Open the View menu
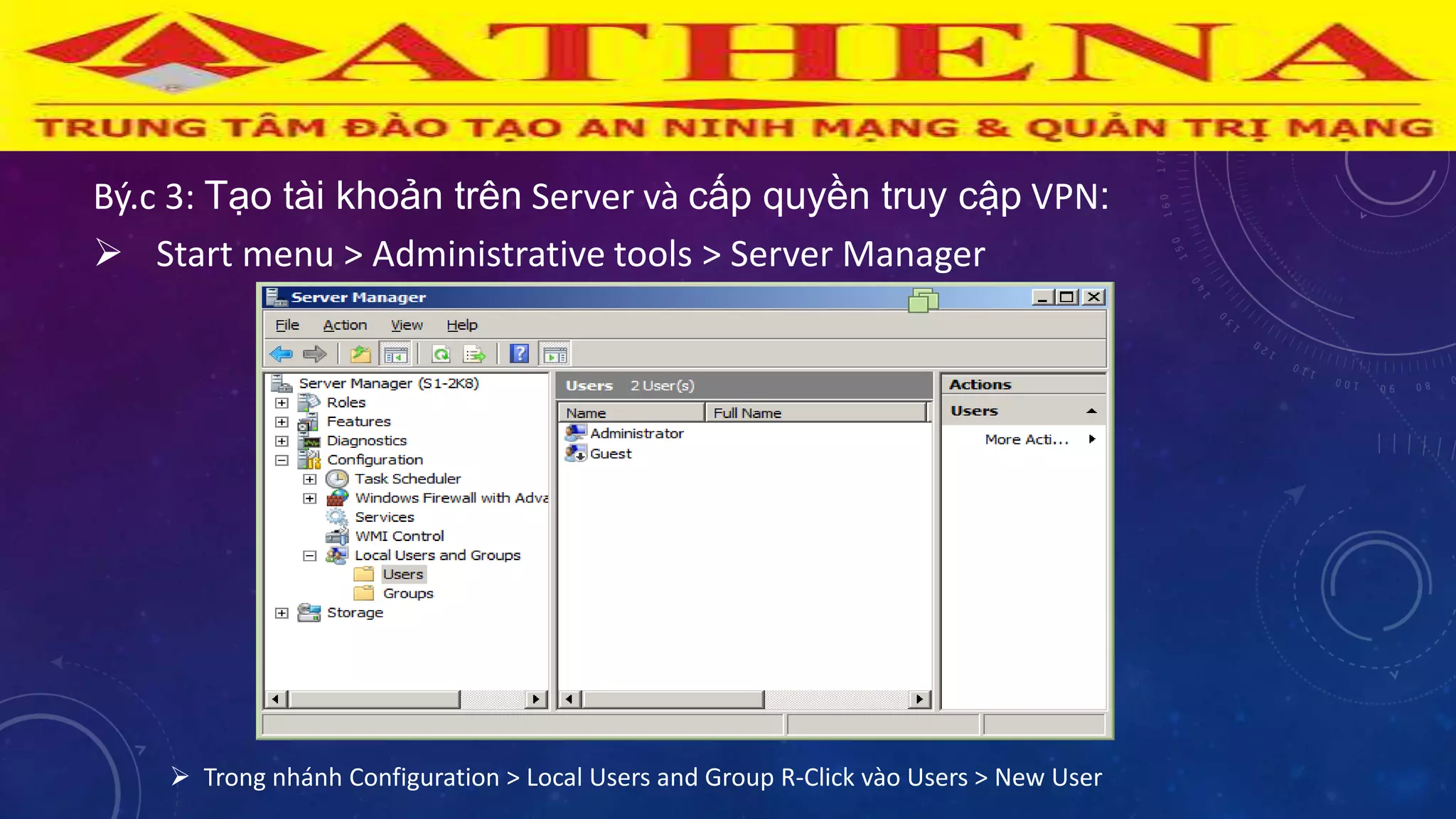 click(x=407, y=325)
